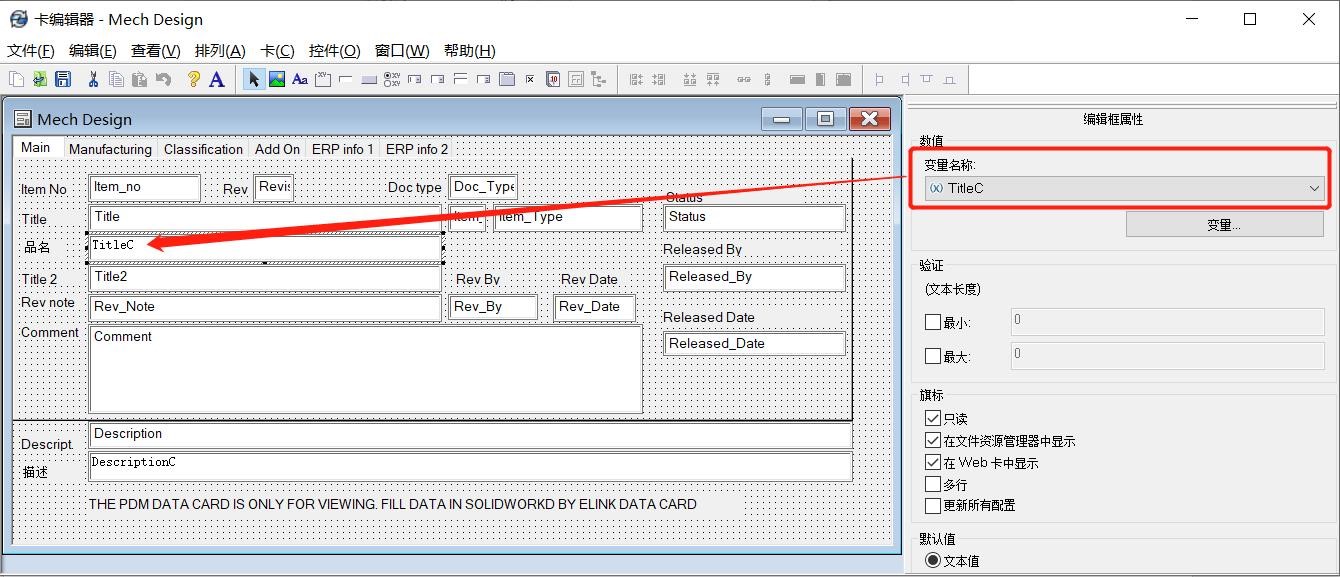Open the 帮助(H) menu
This screenshot has width=1340, height=577.
(x=469, y=51)
